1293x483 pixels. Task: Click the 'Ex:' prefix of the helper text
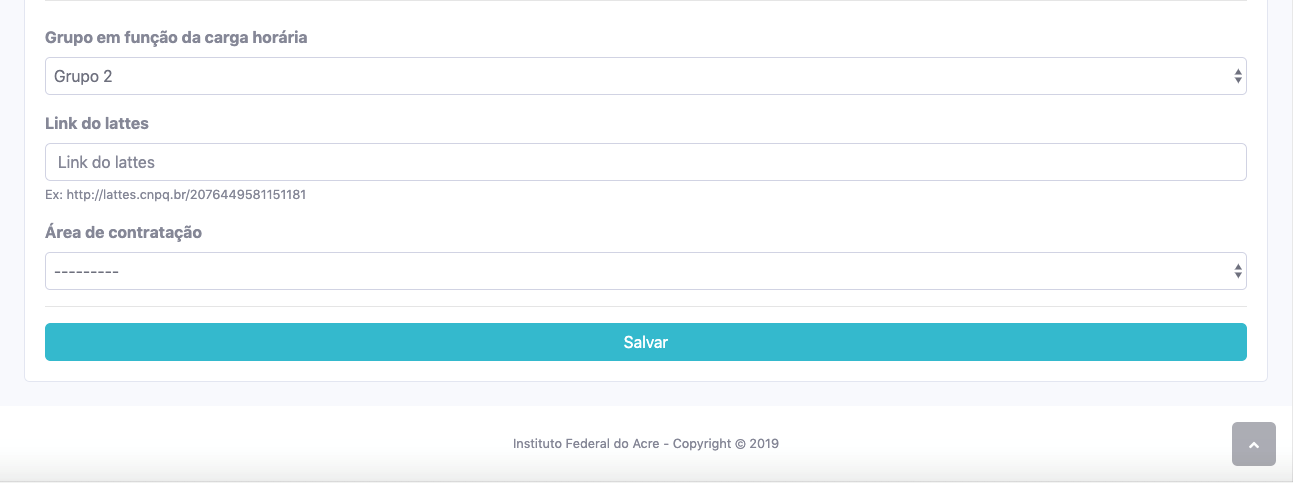(x=54, y=195)
